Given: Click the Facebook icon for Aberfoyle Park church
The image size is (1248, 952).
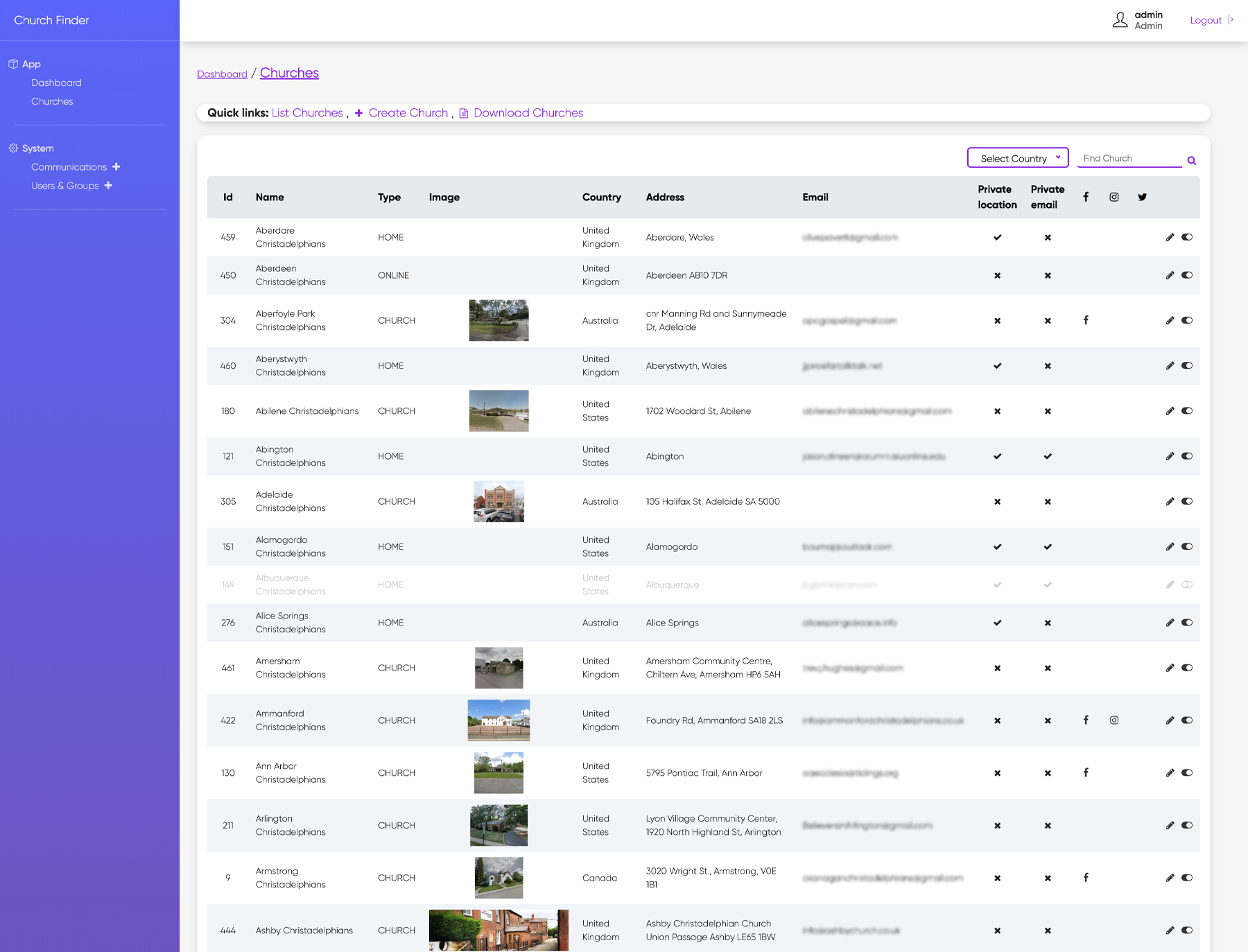Looking at the screenshot, I should 1086,320.
